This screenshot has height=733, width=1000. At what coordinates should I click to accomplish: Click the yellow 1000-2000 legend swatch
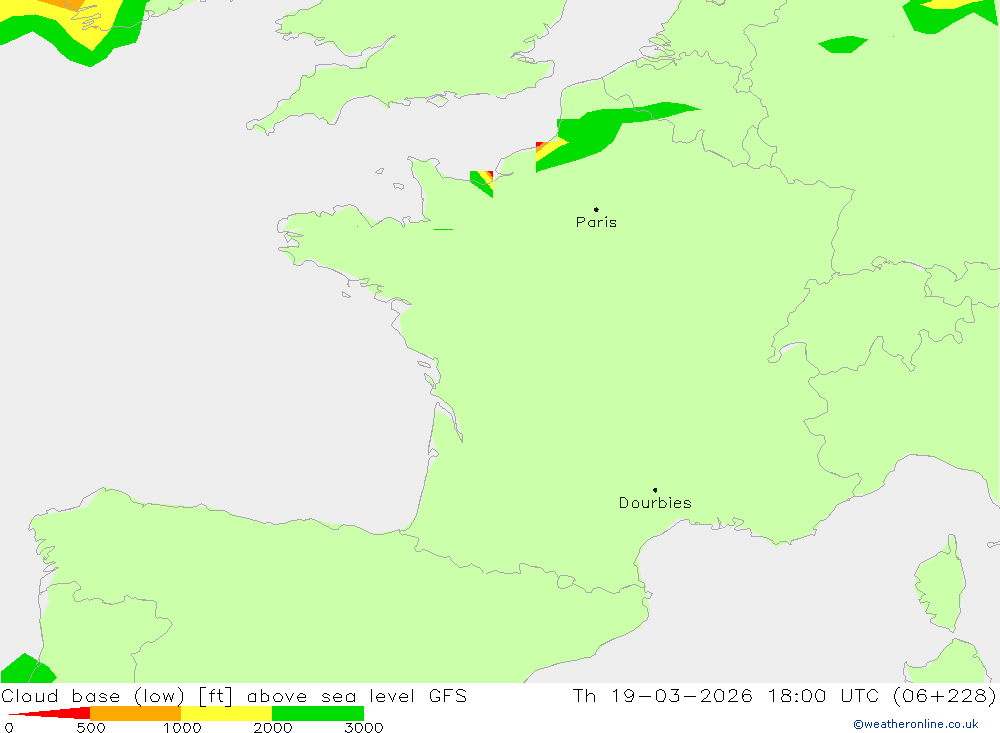226,713
